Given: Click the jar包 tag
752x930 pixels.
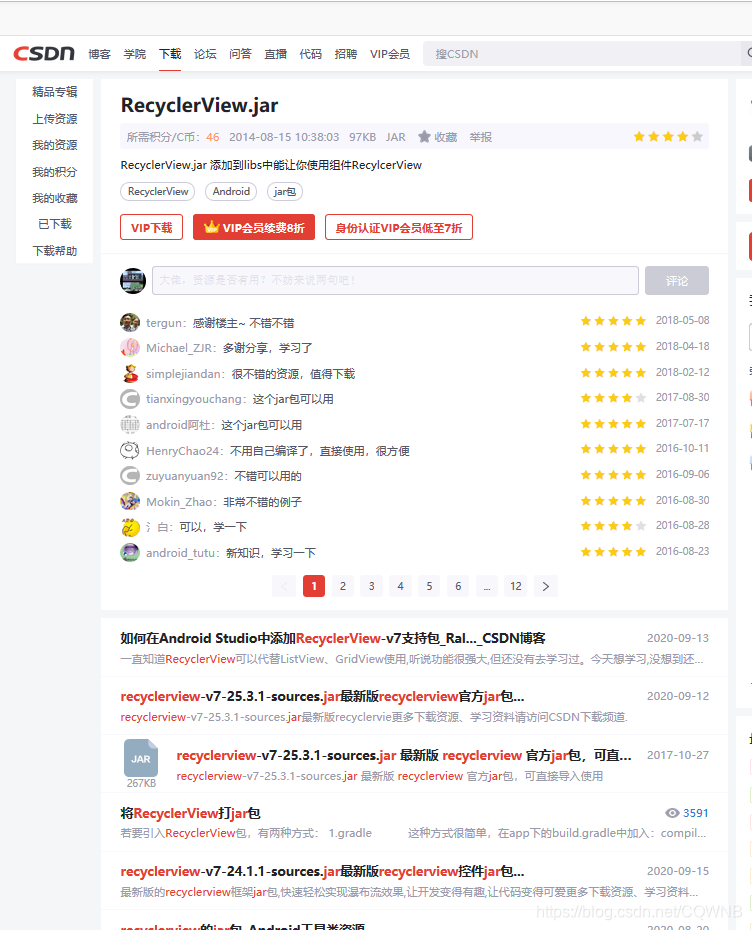Looking at the screenshot, I should [285, 192].
